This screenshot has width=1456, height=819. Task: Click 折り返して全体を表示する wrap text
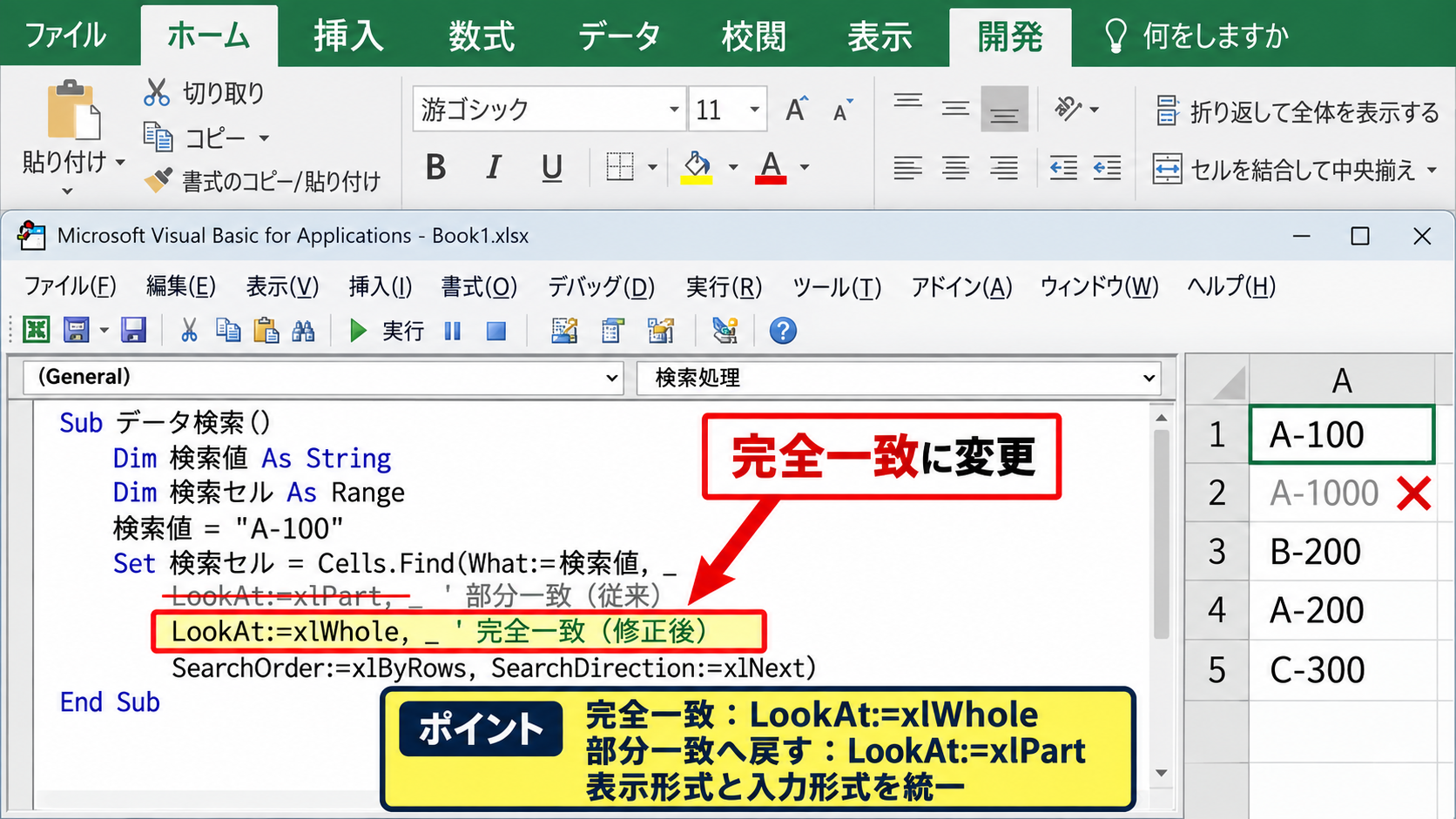point(1297,111)
